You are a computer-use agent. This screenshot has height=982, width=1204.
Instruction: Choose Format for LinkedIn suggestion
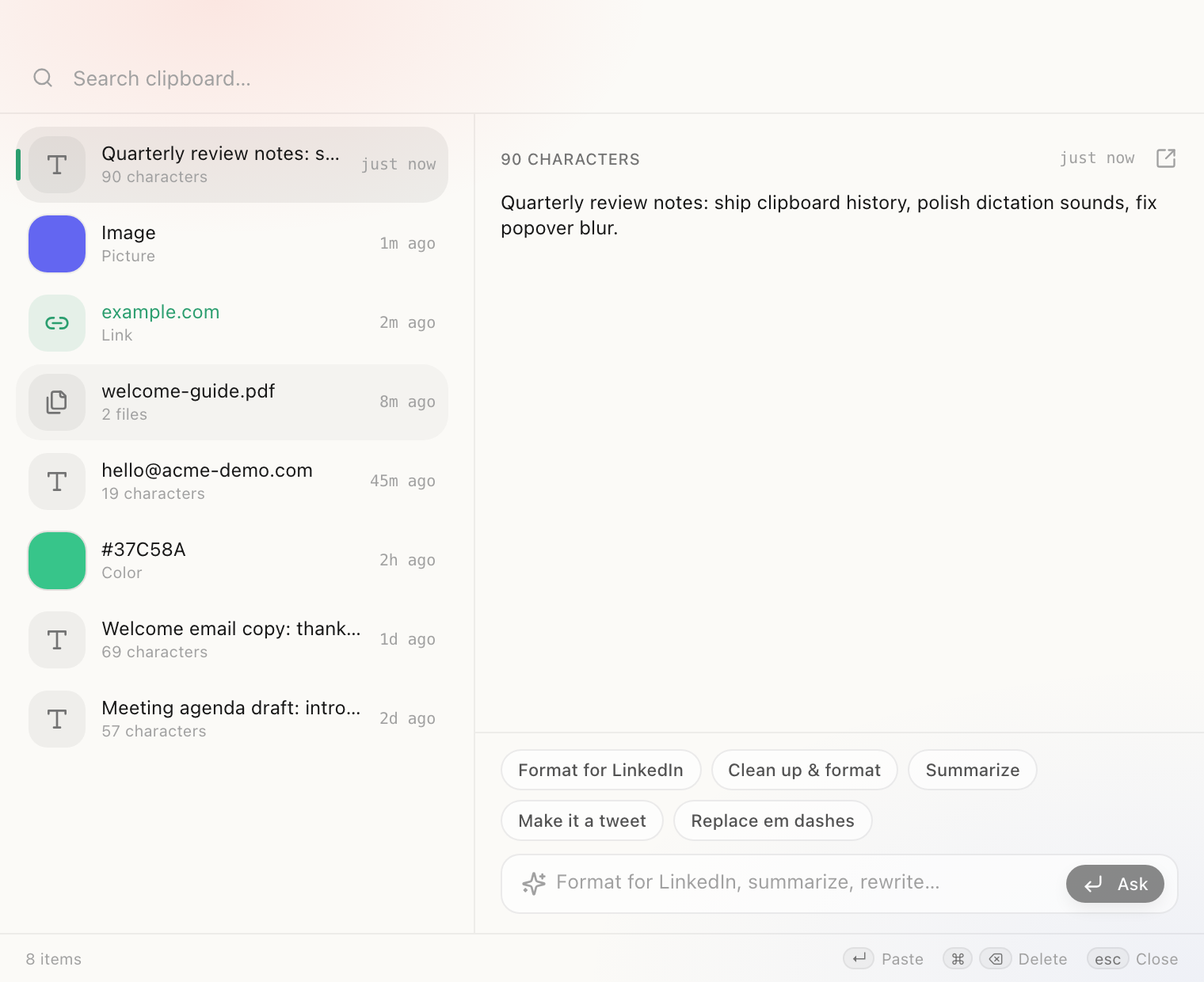tap(601, 770)
